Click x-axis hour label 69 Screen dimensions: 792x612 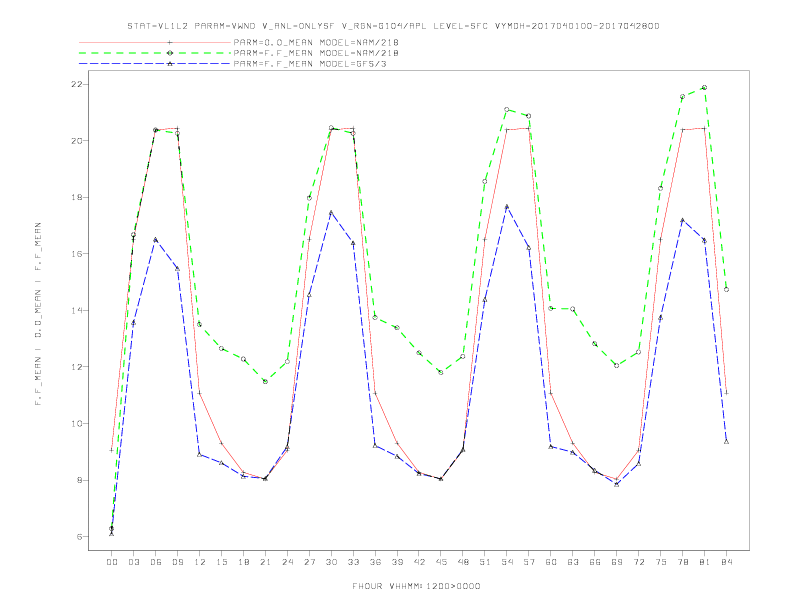tap(617, 562)
